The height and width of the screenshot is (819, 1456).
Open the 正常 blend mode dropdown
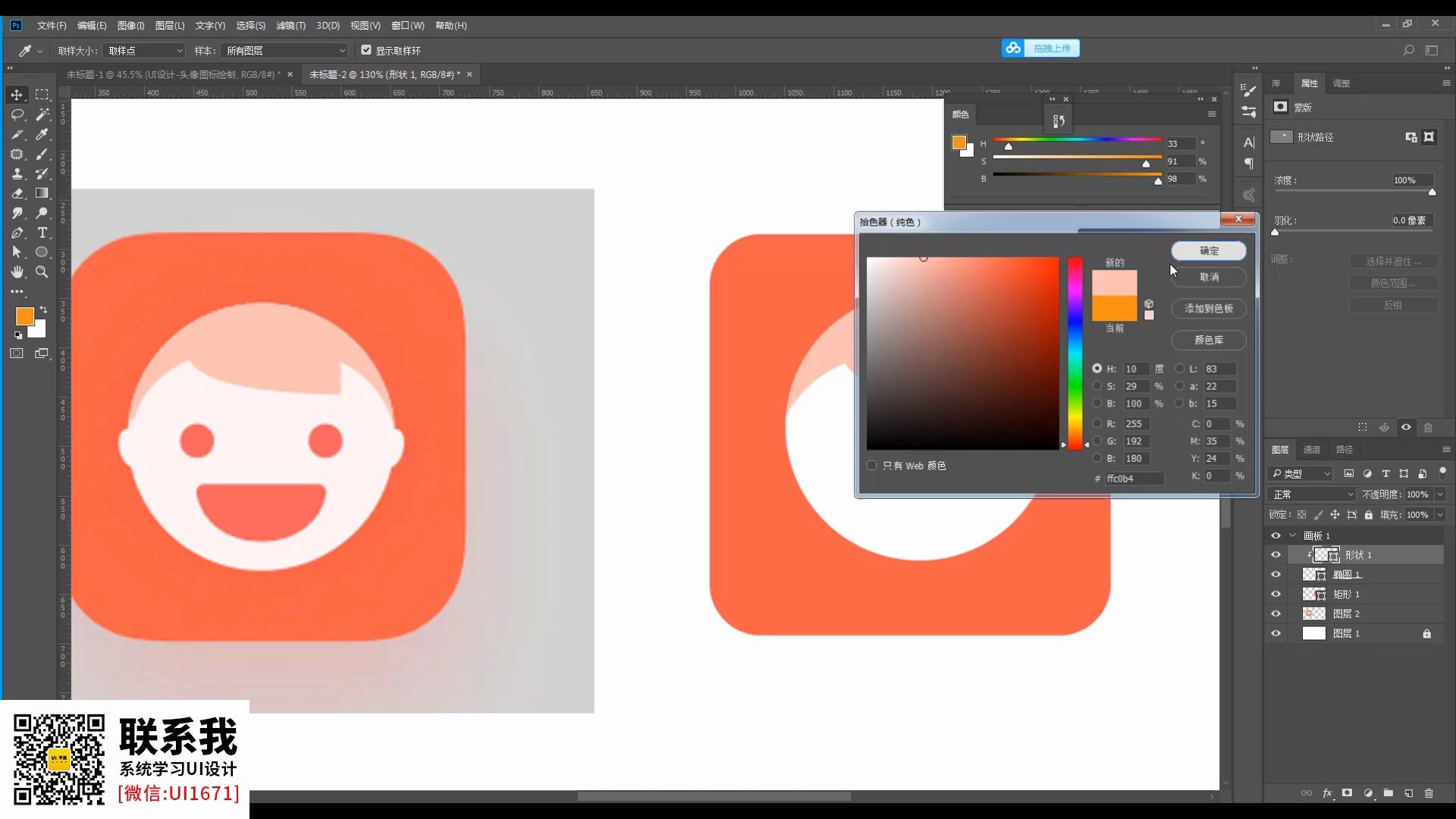click(1312, 494)
